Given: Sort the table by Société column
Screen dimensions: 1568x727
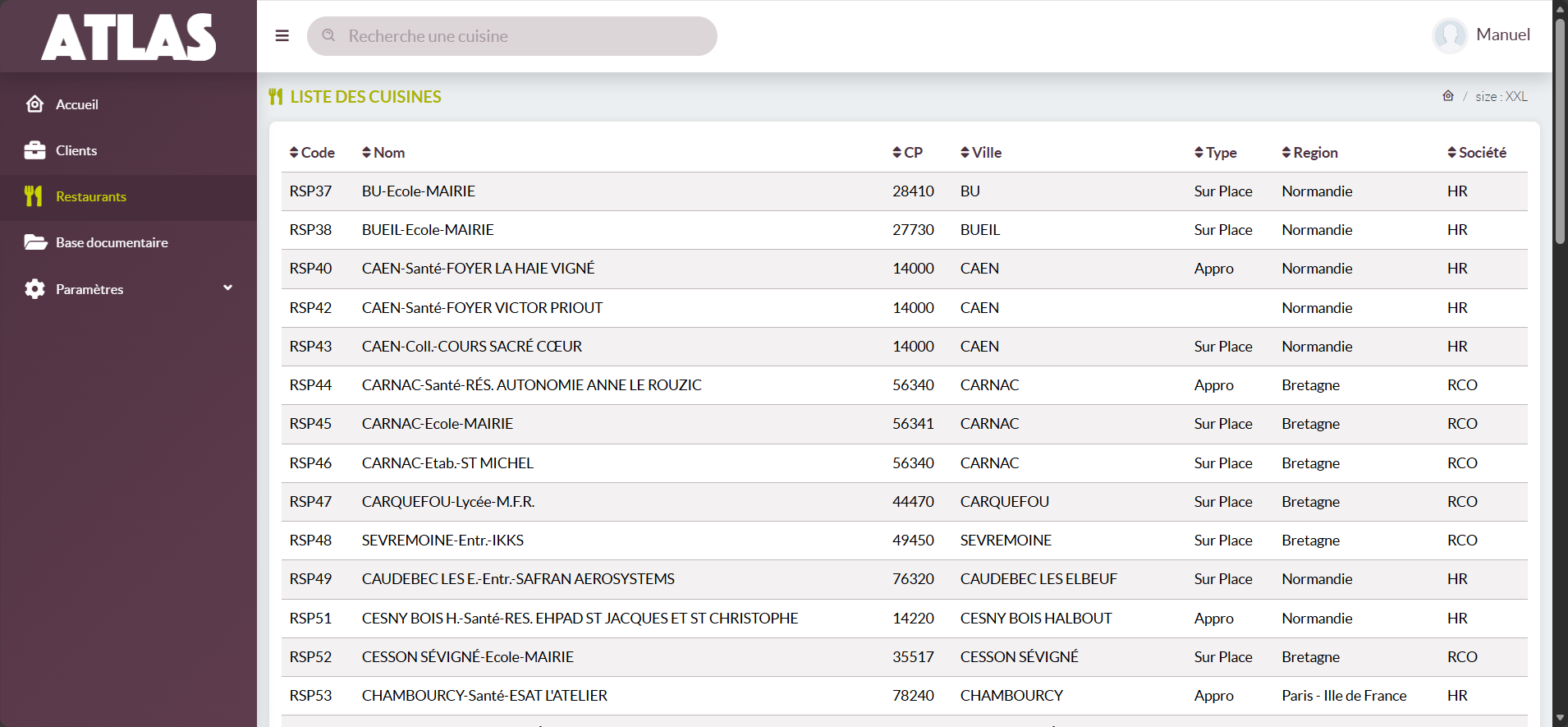Looking at the screenshot, I should pos(1477,153).
